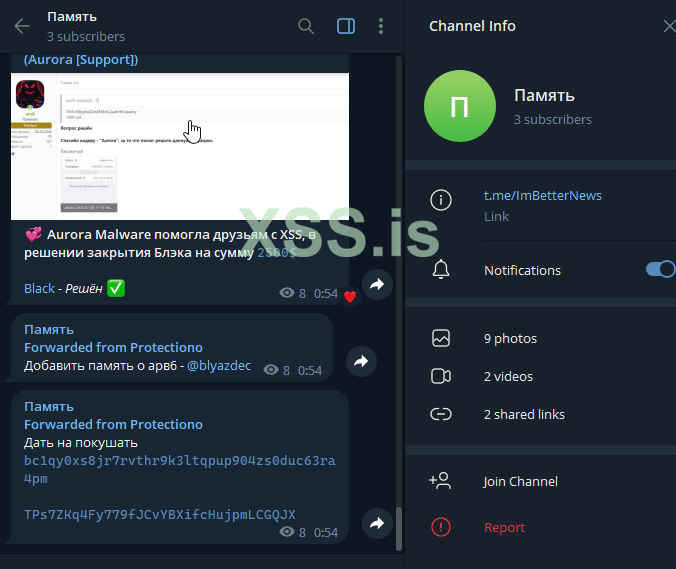The height and width of the screenshot is (569, 676).
Task: Click the bell notifications icon
Action: [441, 270]
